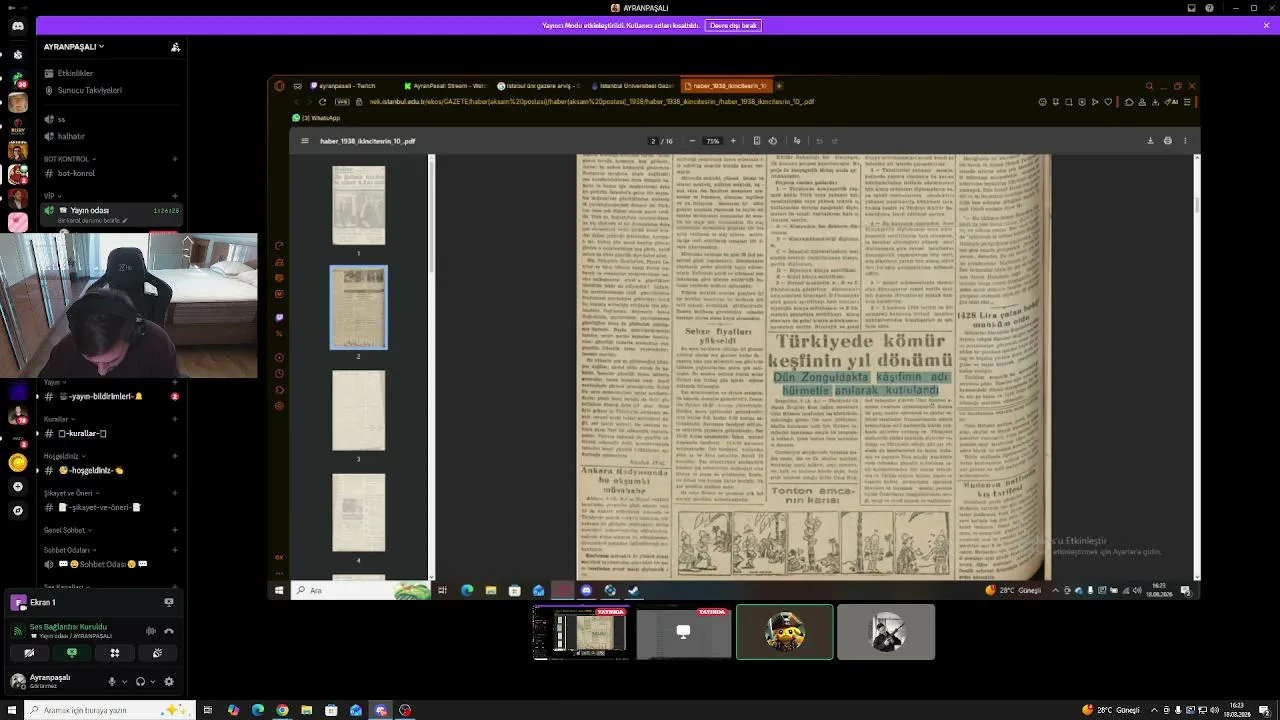Switch to the haber_1938 PDF browser tab
This screenshot has height=720, width=1280.
click(727, 86)
